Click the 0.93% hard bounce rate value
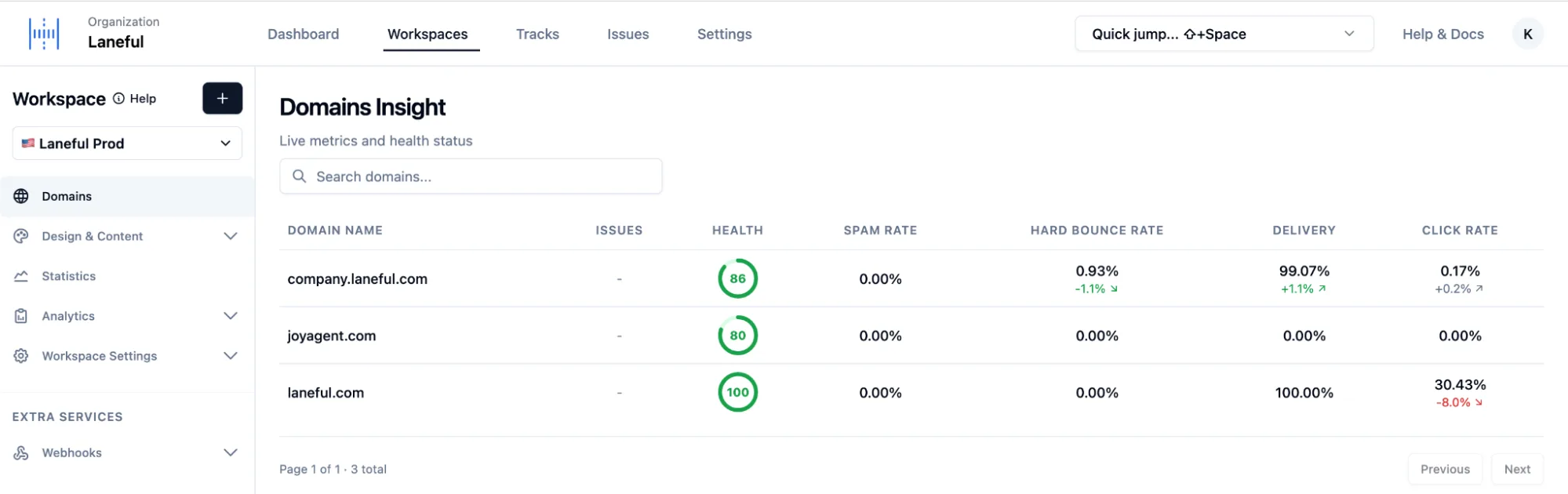1568x494 pixels. pos(1097,271)
